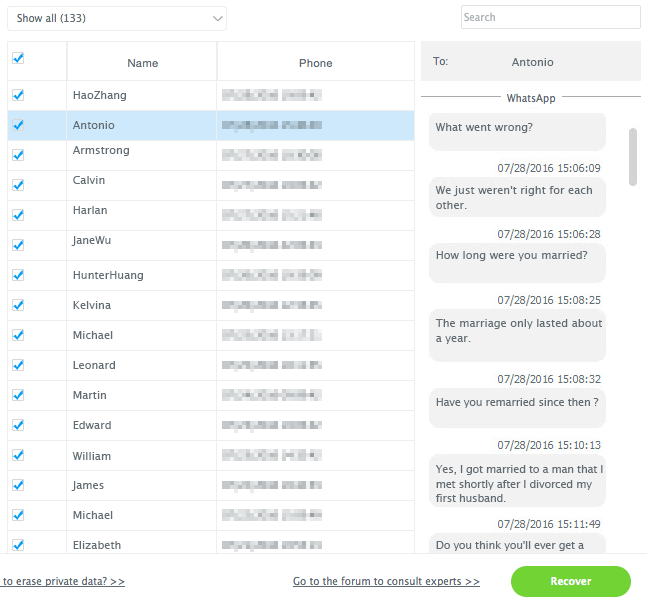Screen dimensions: 647x600
Task: Click the Name column header
Action: coord(142,63)
